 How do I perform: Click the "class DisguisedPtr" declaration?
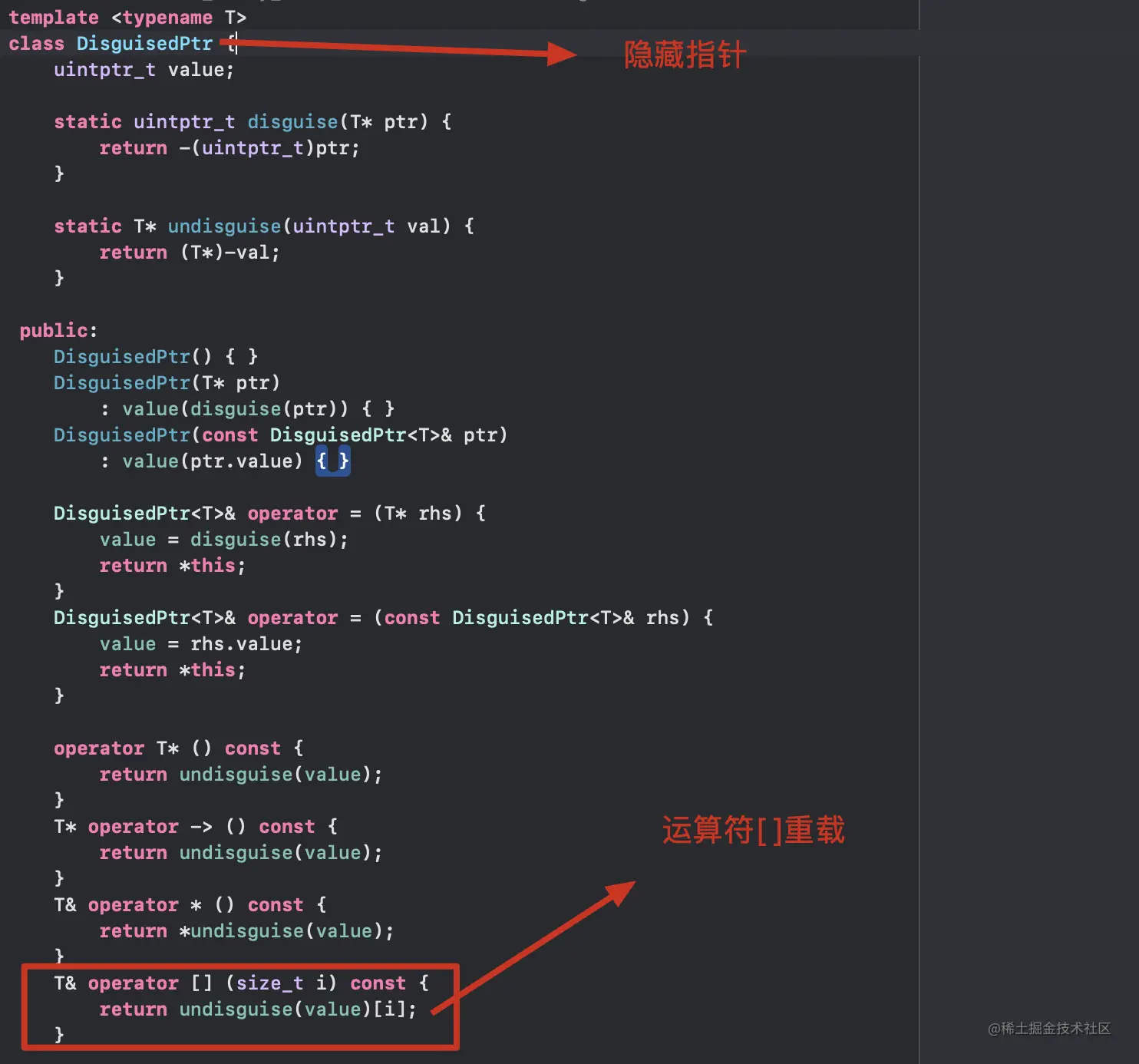111,43
